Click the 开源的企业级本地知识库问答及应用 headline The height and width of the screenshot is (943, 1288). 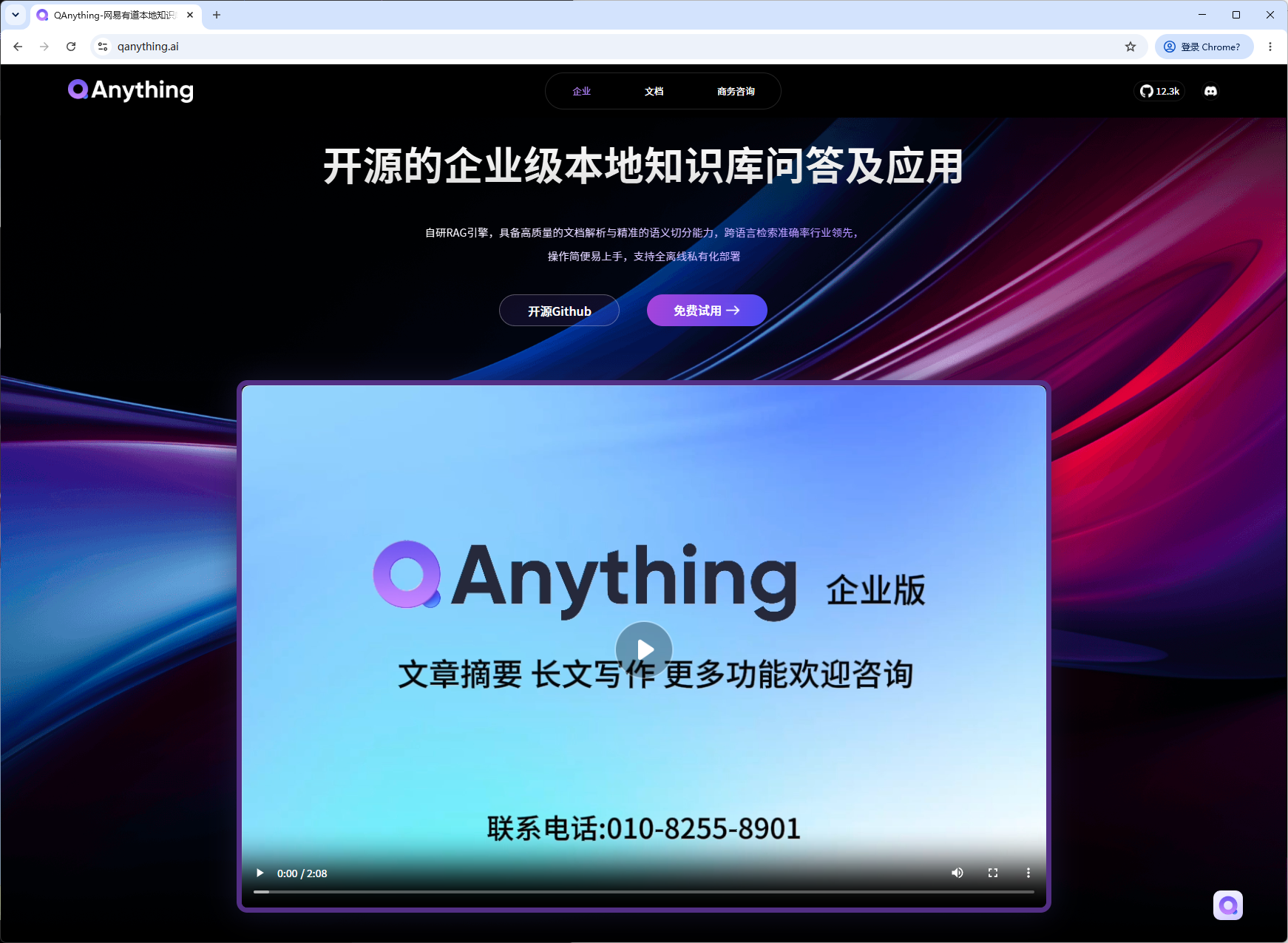(x=644, y=166)
